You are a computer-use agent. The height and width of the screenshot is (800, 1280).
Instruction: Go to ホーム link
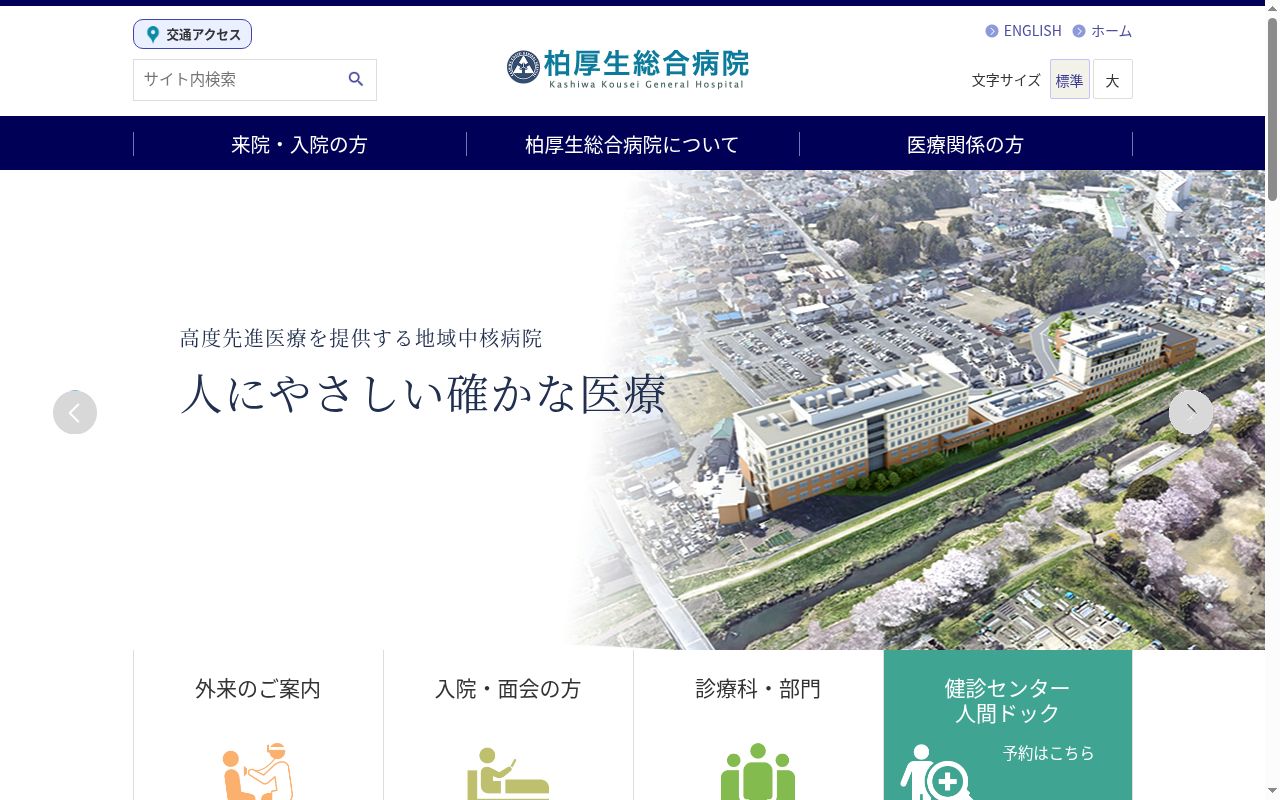click(x=1111, y=31)
